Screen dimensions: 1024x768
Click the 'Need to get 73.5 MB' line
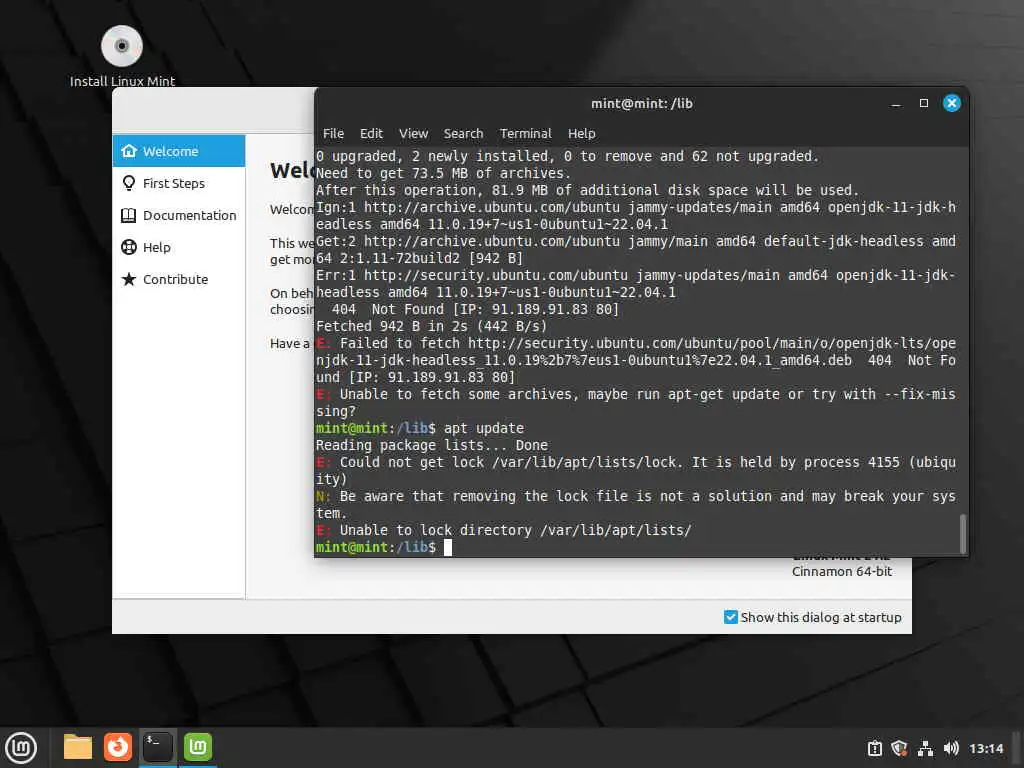[x=443, y=174]
